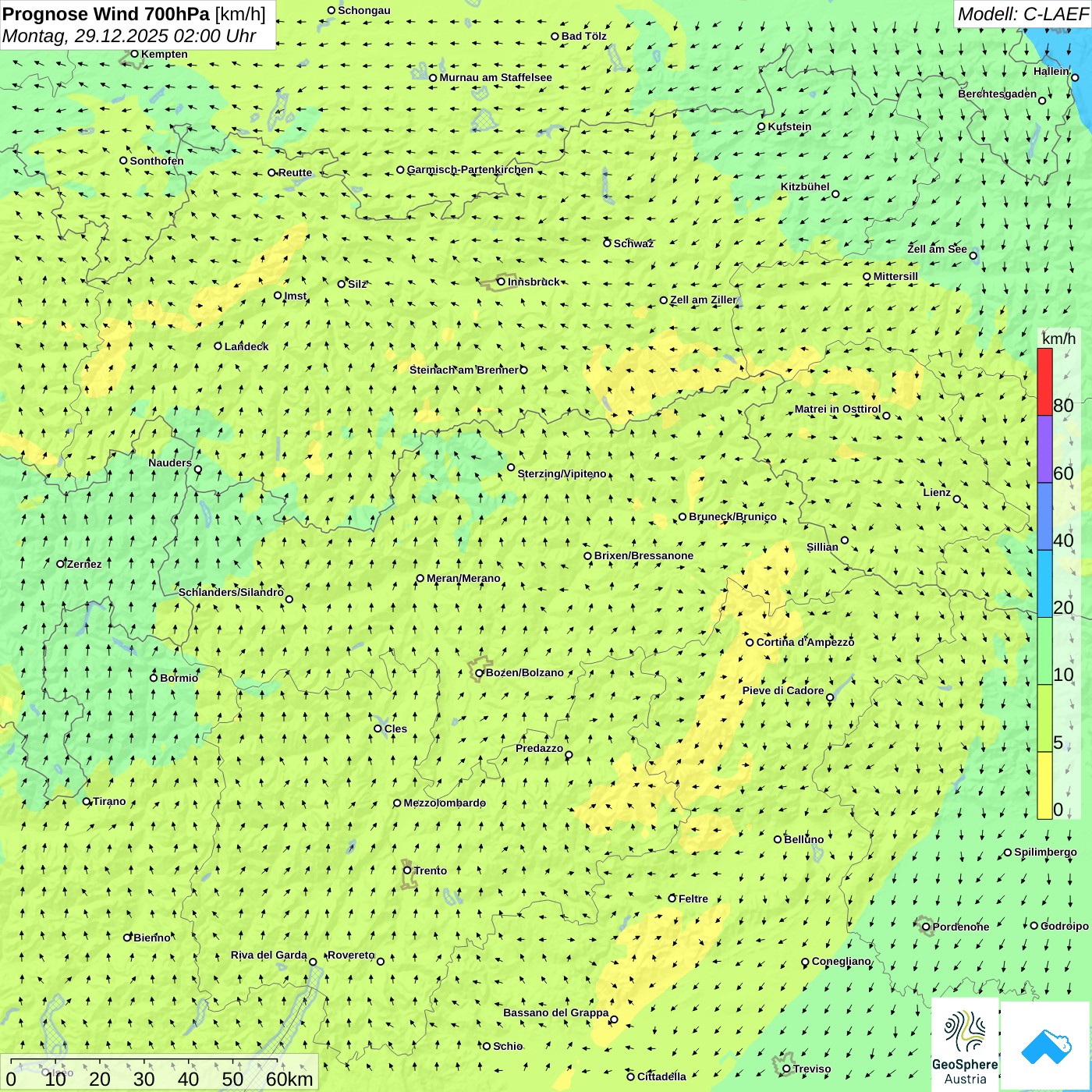Click the 'Mittersill' label
The width and height of the screenshot is (1092, 1092).
[x=895, y=276]
